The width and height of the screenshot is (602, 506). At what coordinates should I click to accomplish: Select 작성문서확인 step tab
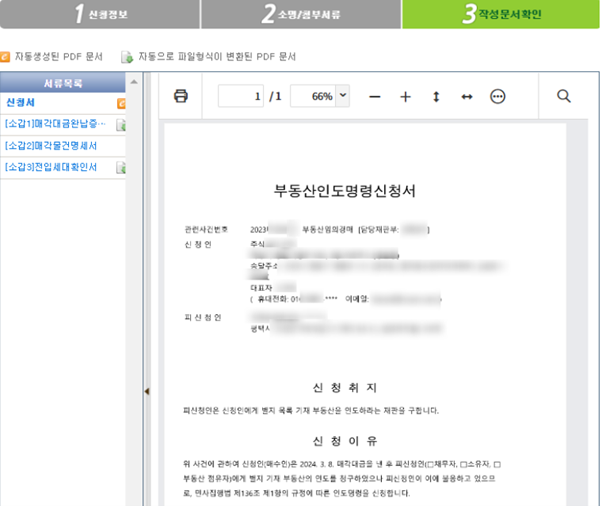tap(500, 14)
